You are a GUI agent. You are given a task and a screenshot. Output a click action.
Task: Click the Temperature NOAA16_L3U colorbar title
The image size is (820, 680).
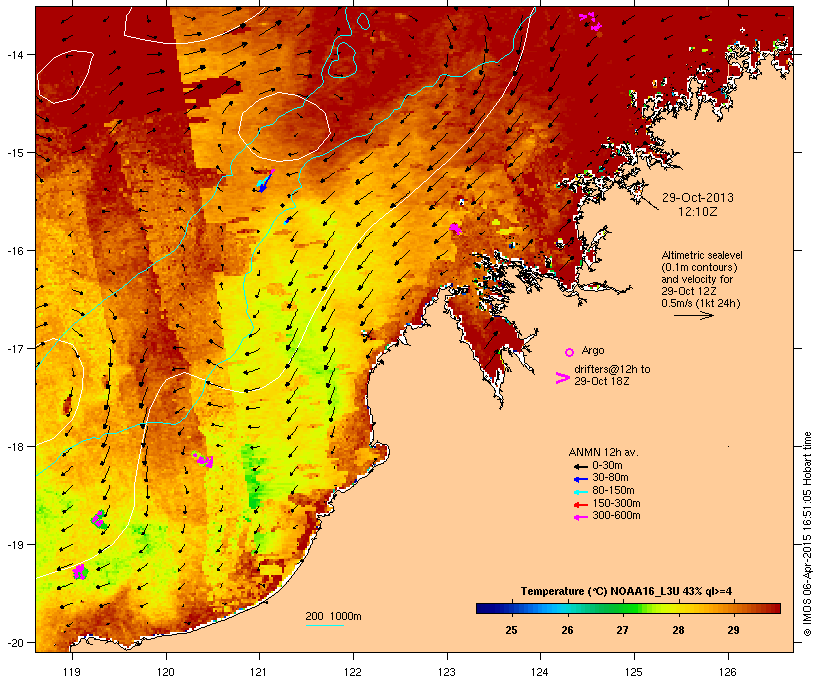coord(626,592)
